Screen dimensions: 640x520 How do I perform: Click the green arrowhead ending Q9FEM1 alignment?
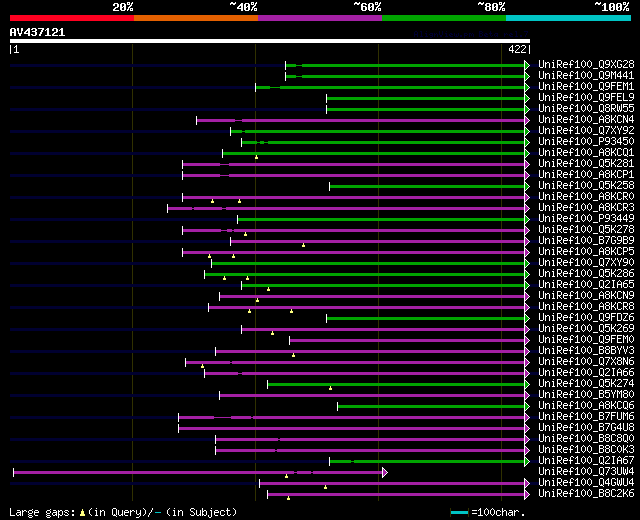point(527,87)
